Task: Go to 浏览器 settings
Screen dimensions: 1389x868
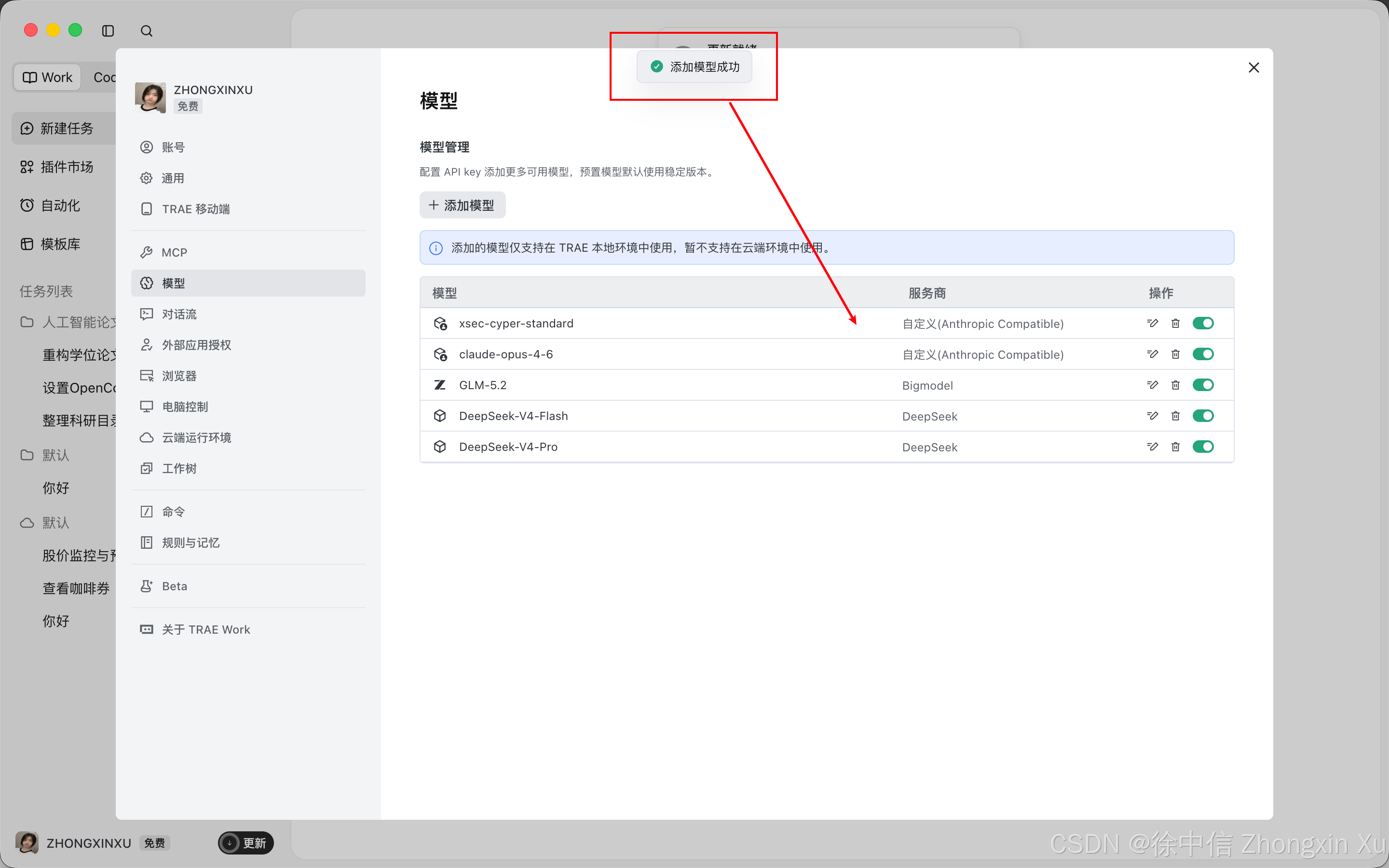Action: point(248,376)
